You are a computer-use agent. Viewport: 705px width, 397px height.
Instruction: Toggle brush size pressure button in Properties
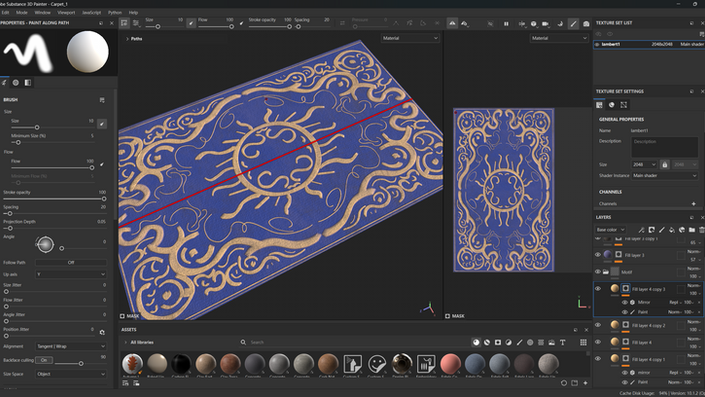(x=102, y=123)
